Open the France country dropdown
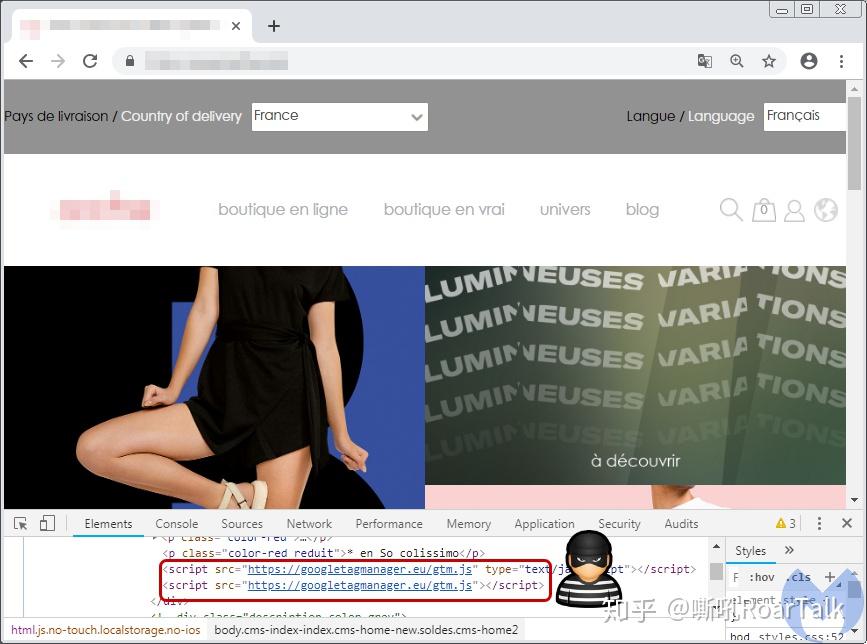This screenshot has height=644, width=867. pos(340,117)
